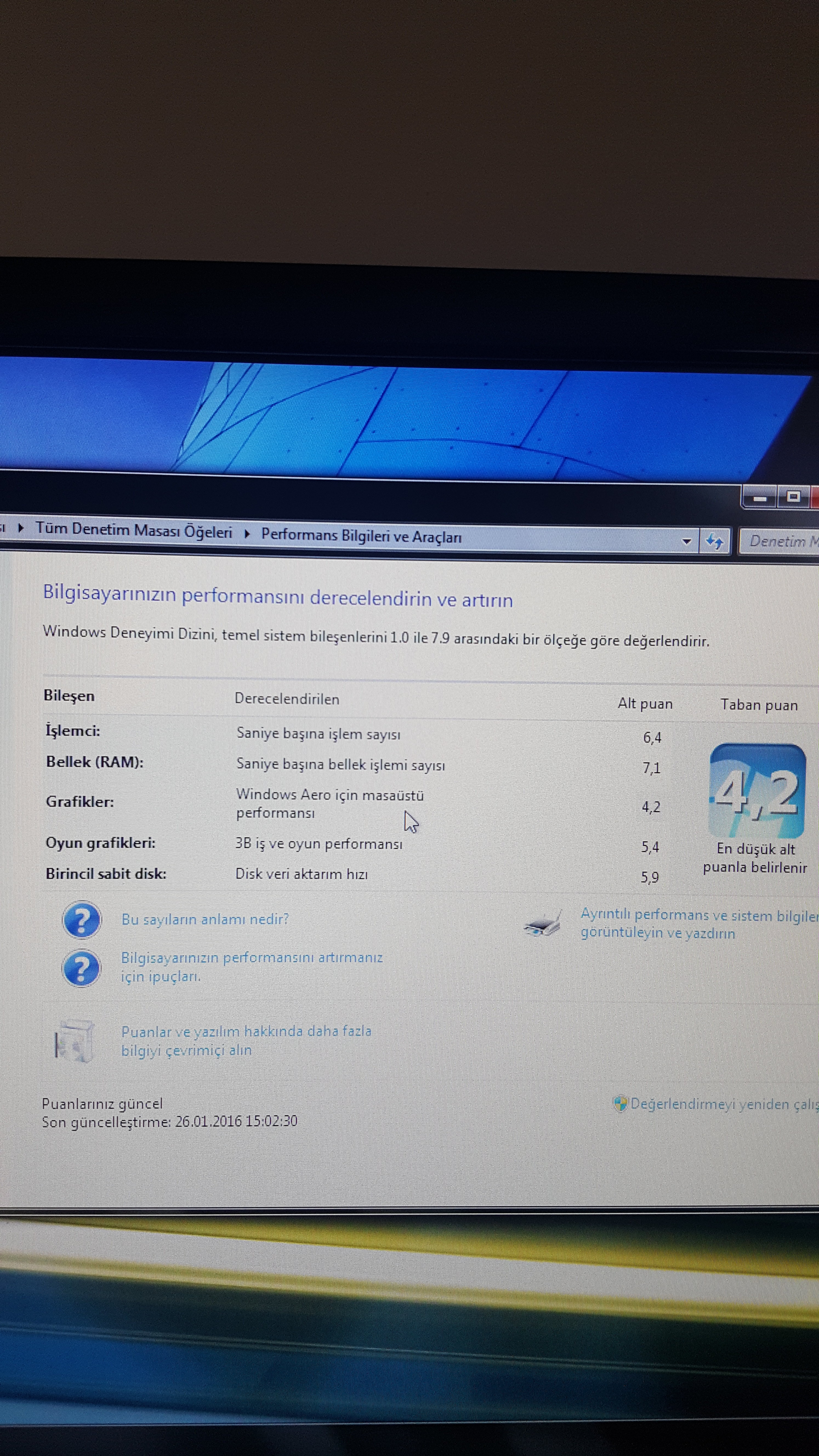This screenshot has width=819, height=1456.
Task: Select the 'Birincil sabit disk:' label
Action: pyautogui.click(x=106, y=873)
